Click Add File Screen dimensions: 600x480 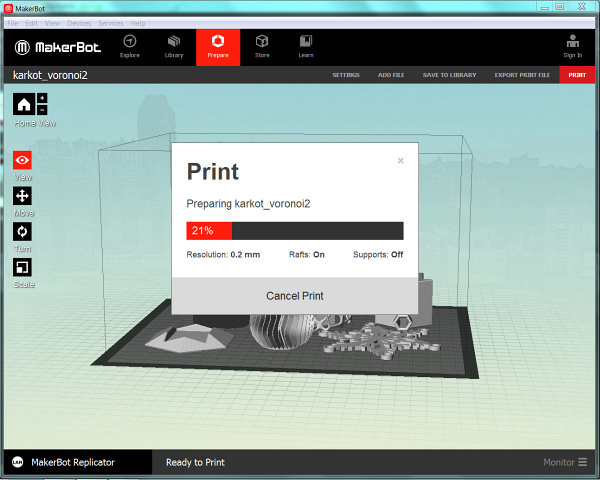391,75
